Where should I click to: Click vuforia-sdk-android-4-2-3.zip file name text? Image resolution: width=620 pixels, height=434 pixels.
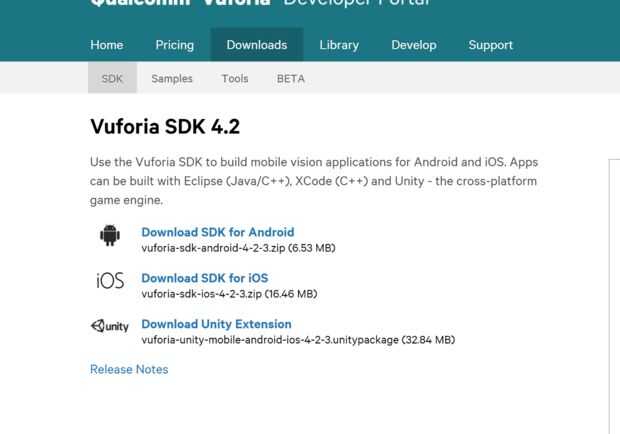[x=214, y=248]
